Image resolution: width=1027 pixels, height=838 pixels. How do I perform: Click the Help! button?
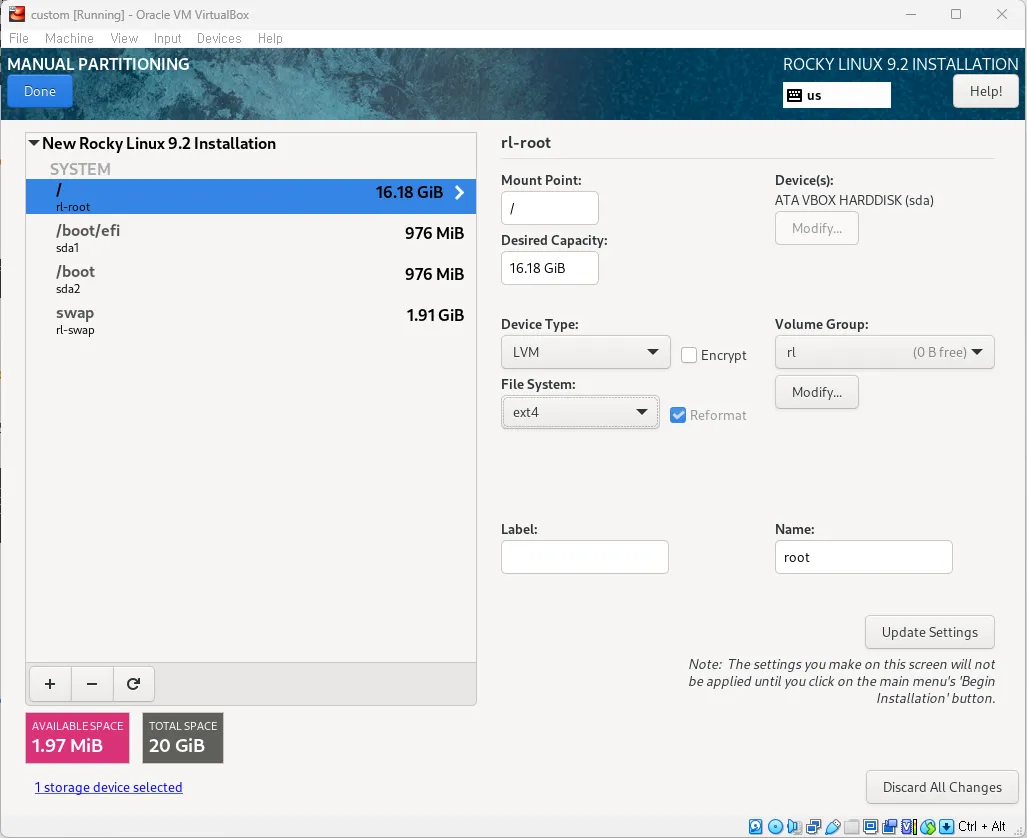coord(985,91)
